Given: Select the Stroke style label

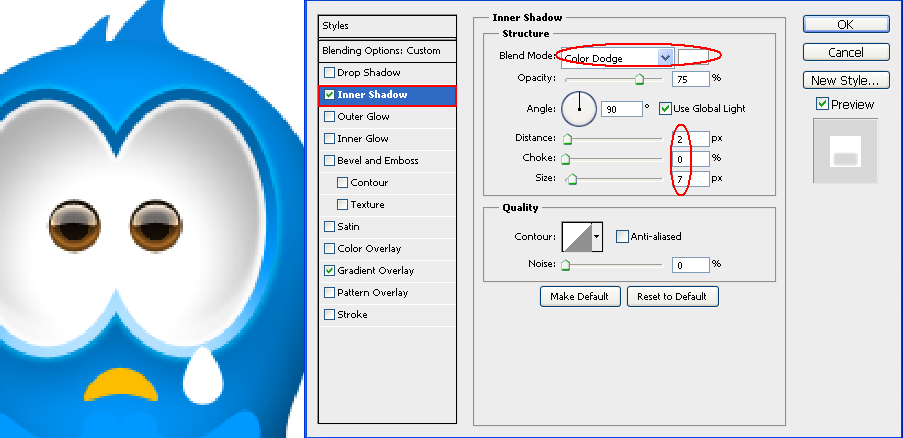Looking at the screenshot, I should click(x=352, y=314).
